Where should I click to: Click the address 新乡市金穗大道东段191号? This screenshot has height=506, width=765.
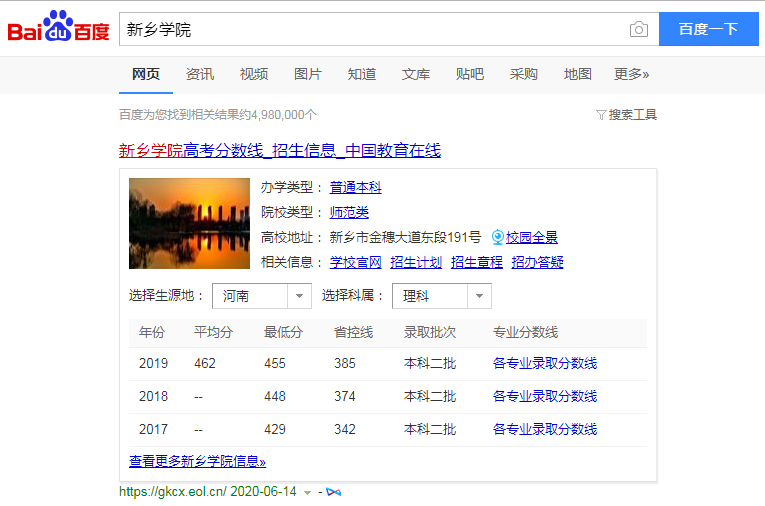[405, 237]
